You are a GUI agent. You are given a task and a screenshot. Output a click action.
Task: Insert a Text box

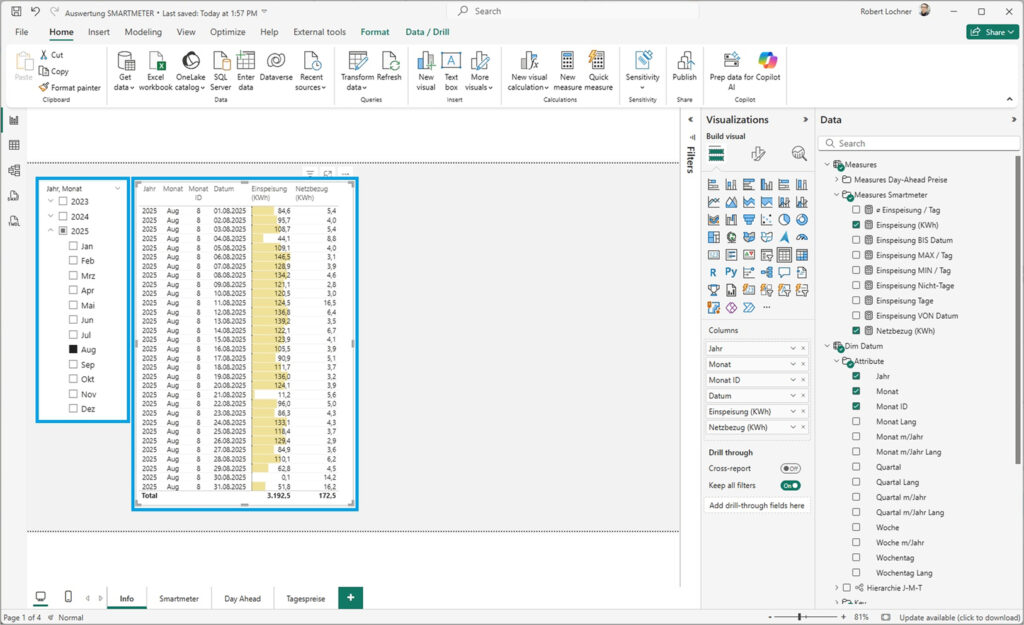(x=451, y=71)
